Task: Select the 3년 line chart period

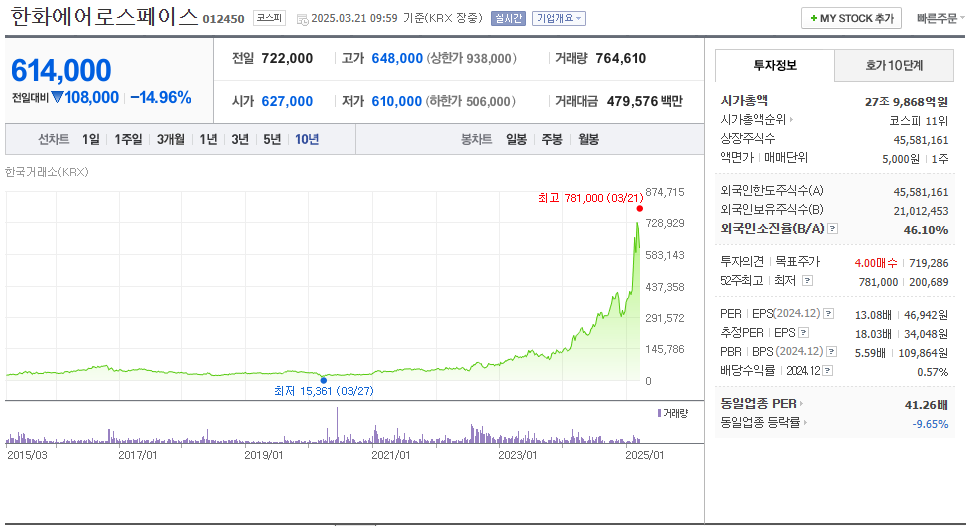Action: (240, 140)
